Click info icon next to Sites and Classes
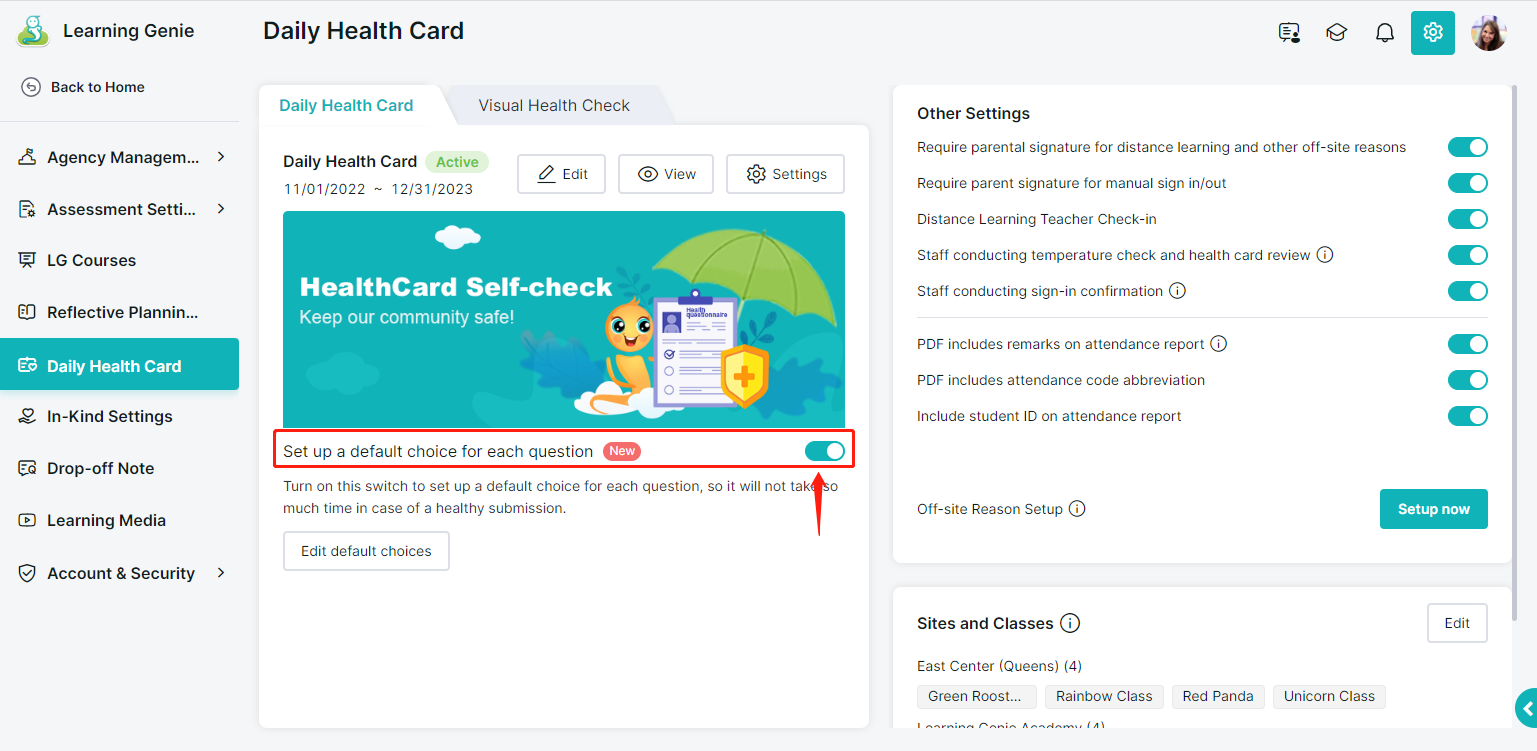 click(x=1070, y=624)
